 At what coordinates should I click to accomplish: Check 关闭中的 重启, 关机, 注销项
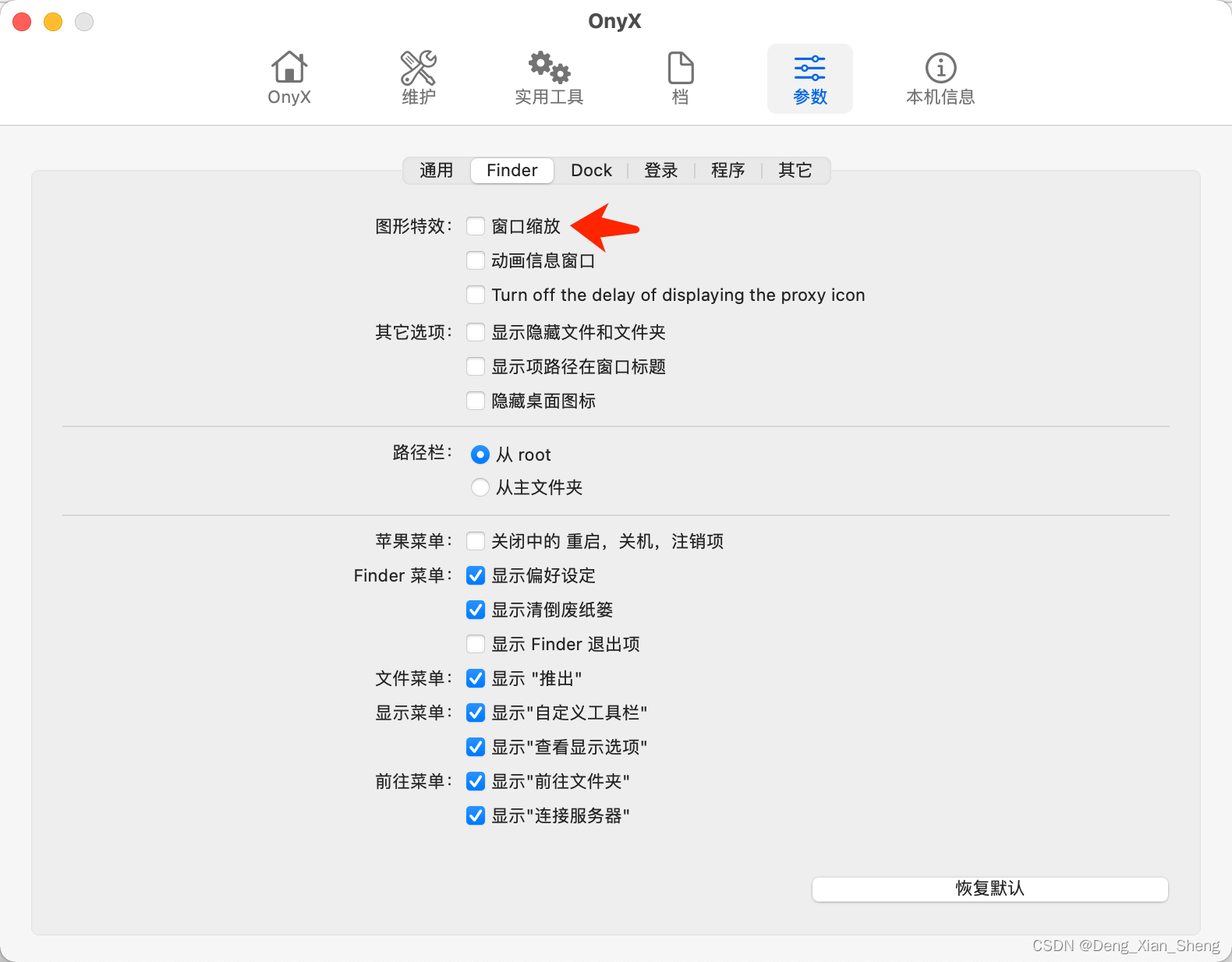pos(476,541)
